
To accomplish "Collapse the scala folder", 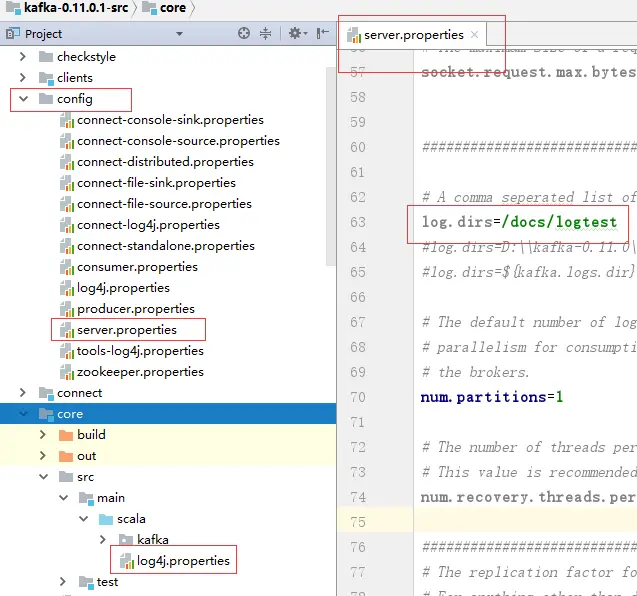I will pos(83,519).
